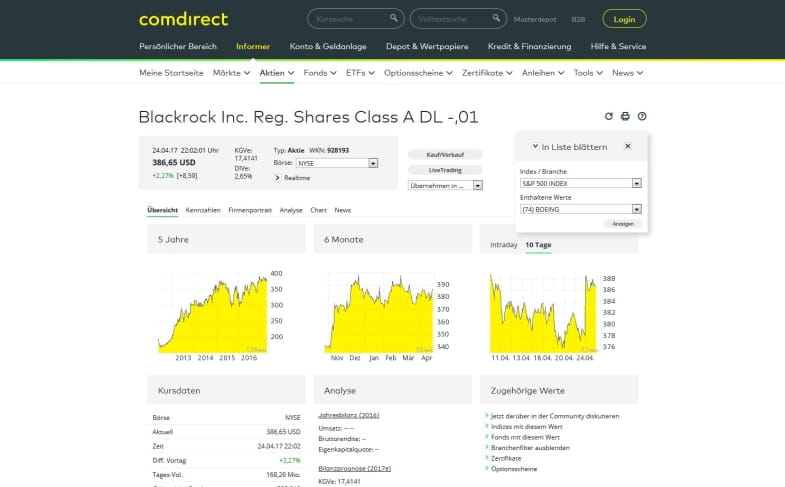Open the Börse NYSE dropdown
This screenshot has width=785, height=487.
[337, 163]
